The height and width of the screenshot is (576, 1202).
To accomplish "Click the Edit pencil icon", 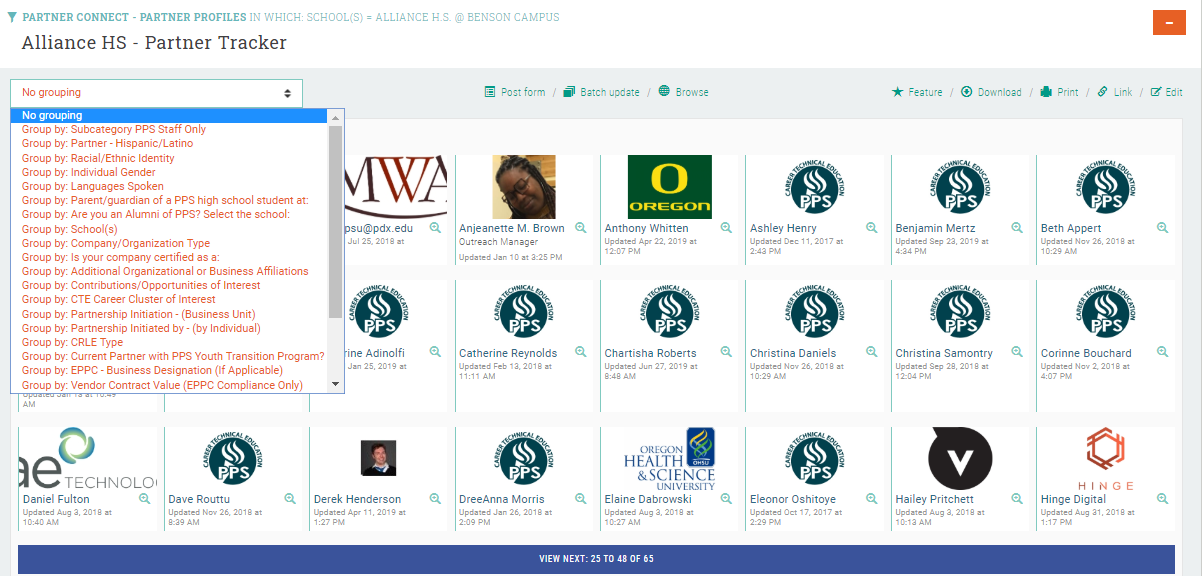I will [1156, 92].
